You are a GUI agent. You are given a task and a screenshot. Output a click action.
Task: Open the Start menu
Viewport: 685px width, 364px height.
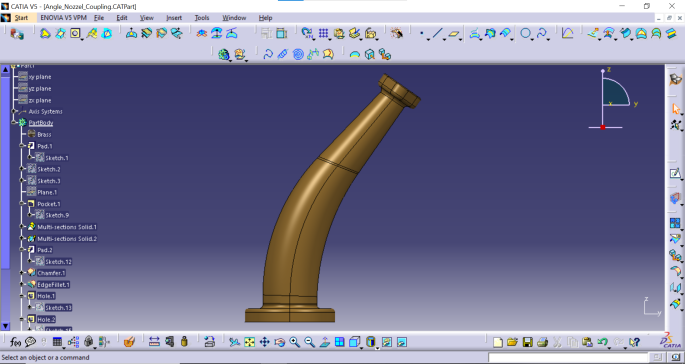(21, 18)
